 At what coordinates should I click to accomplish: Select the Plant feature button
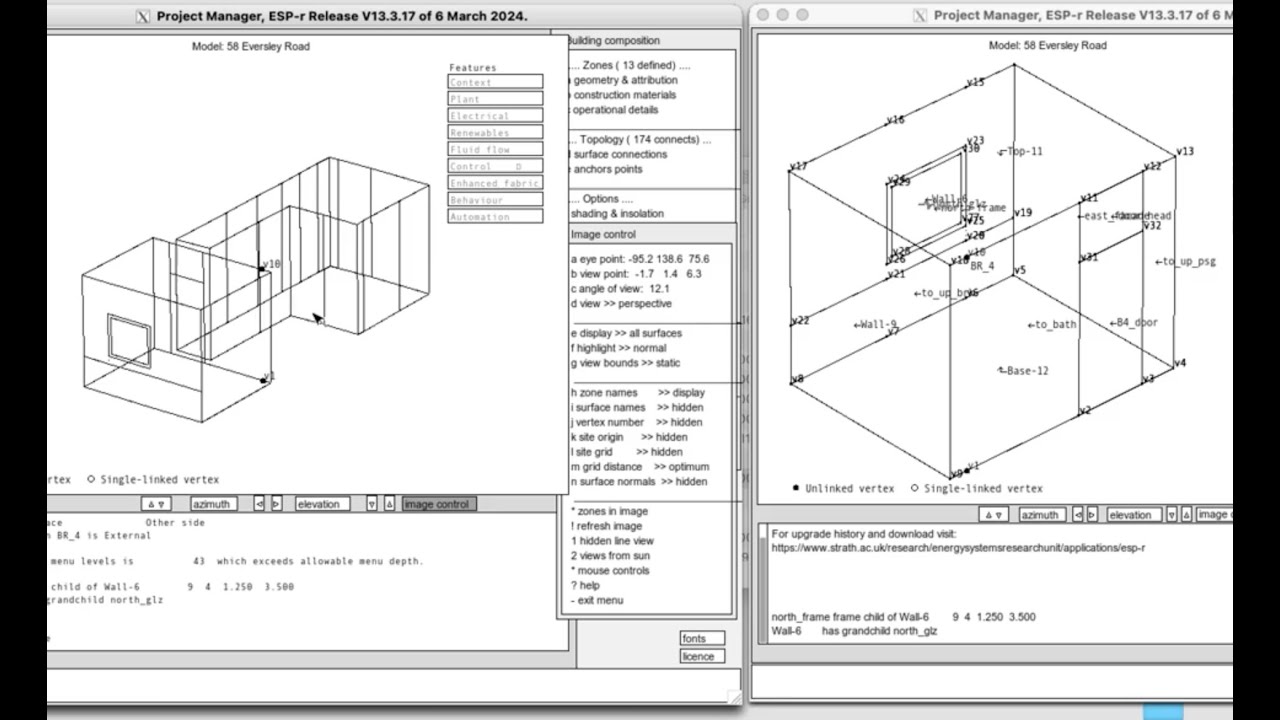point(495,99)
